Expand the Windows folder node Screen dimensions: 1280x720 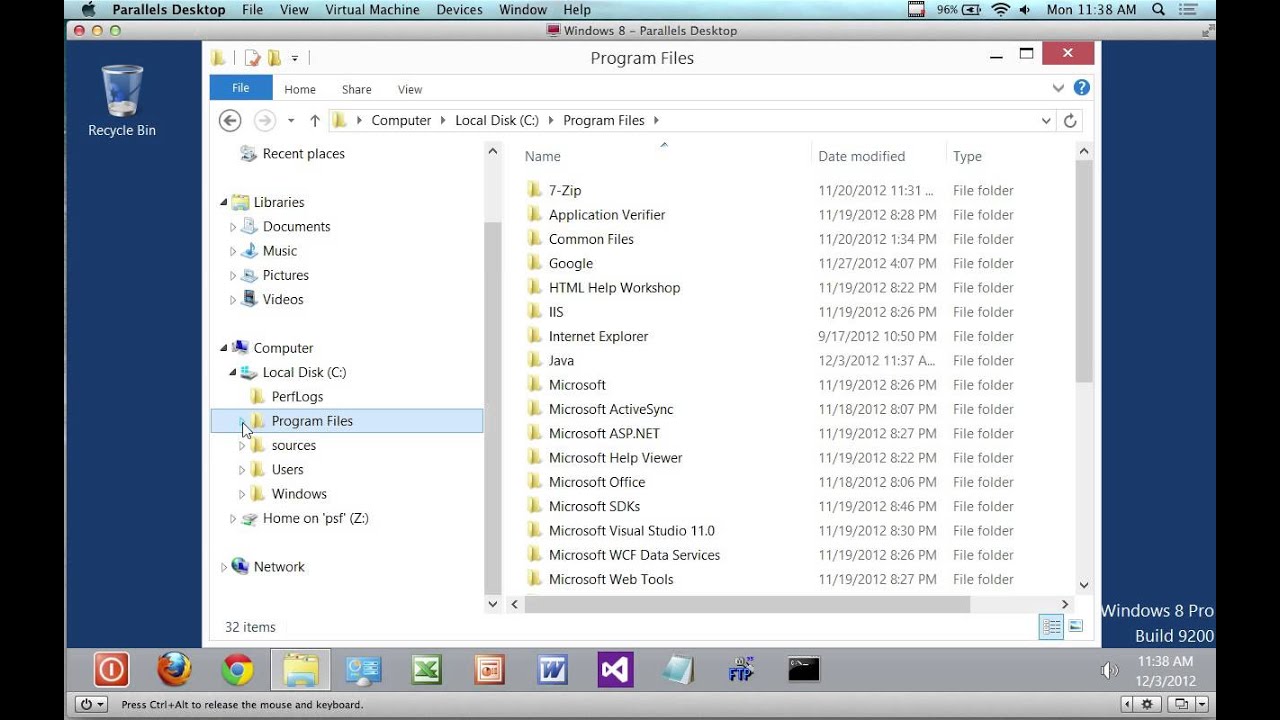click(x=242, y=494)
